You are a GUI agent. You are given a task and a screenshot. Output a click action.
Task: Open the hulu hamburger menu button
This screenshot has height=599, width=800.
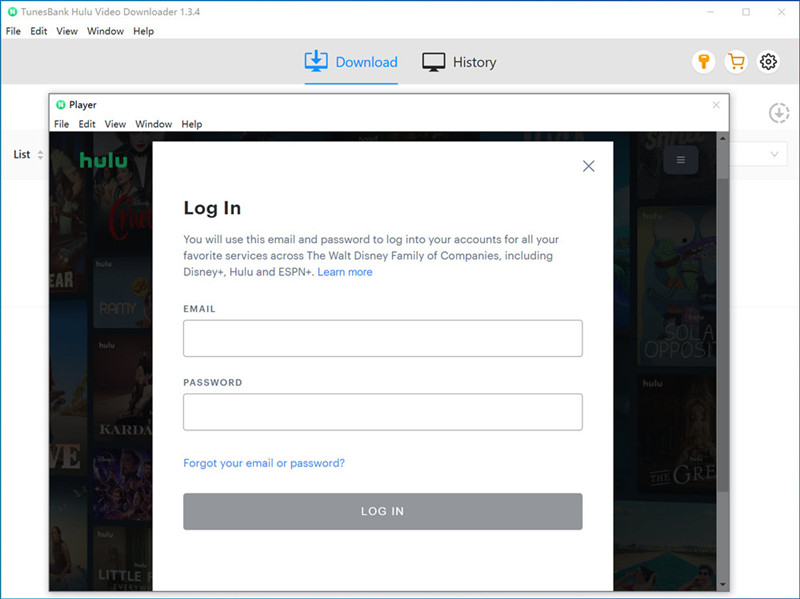[681, 160]
